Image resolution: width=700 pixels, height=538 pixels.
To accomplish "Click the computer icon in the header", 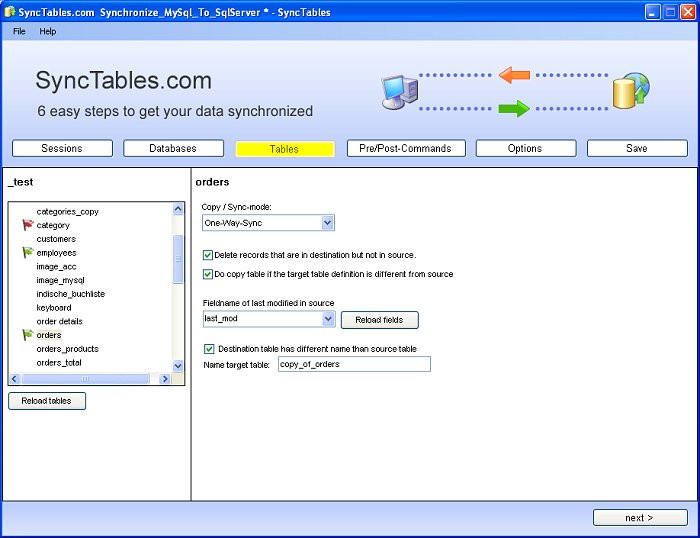I will pyautogui.click(x=400, y=92).
